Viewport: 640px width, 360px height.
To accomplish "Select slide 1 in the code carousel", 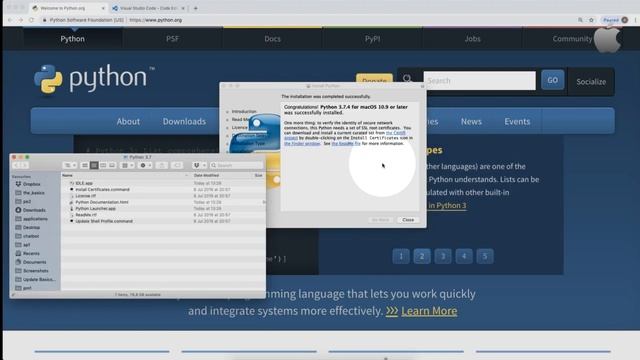I will tap(401, 256).
